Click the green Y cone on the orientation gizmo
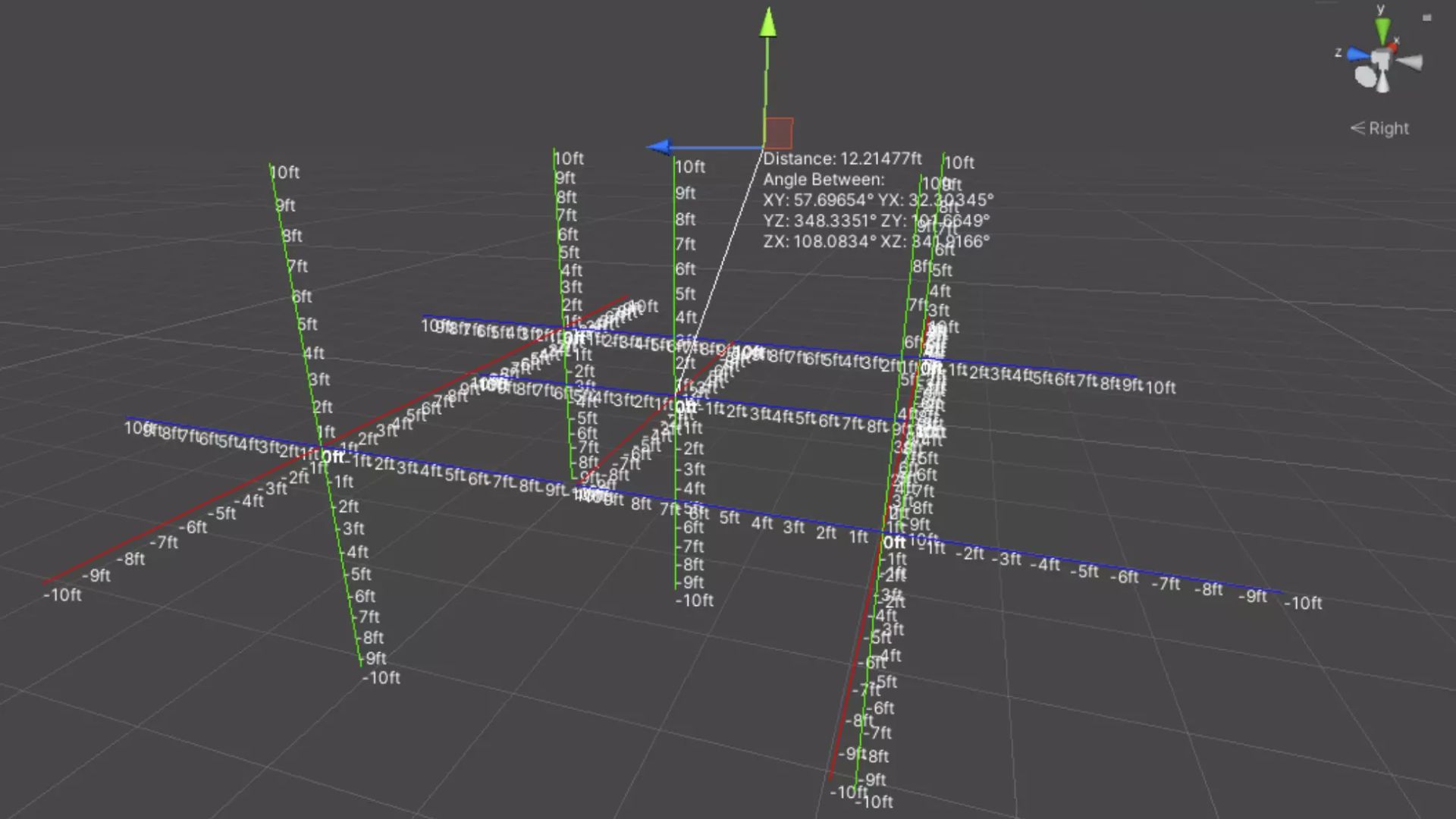This screenshot has height=819, width=1456. coord(1380,28)
